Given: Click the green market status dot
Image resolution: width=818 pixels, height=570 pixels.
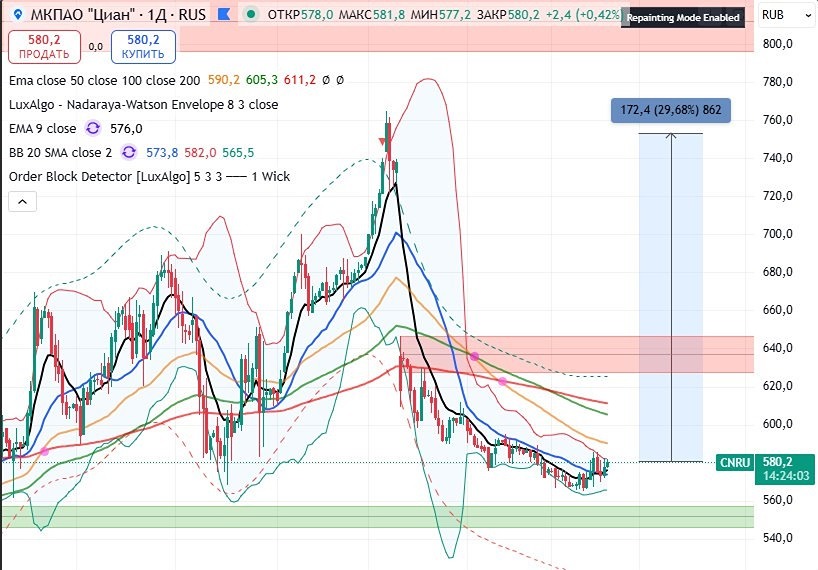Looking at the screenshot, I should (251, 14).
